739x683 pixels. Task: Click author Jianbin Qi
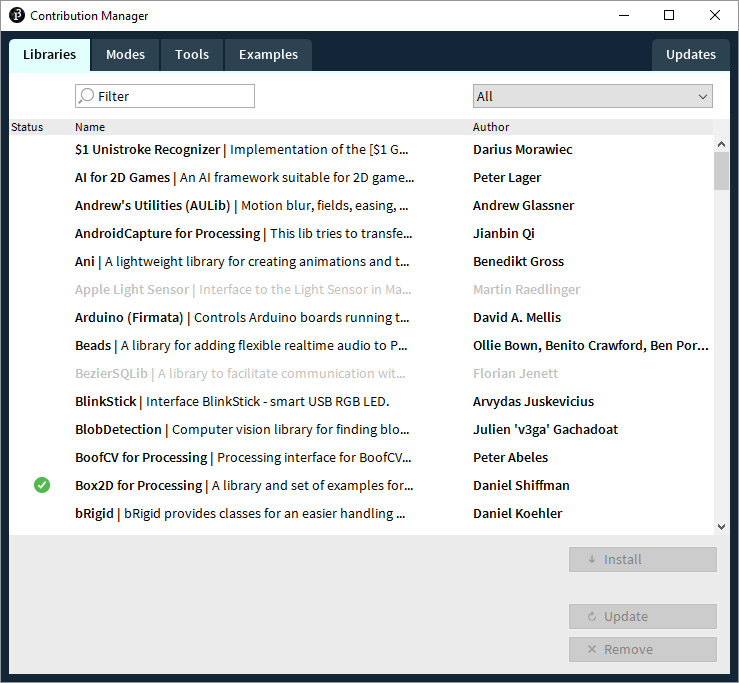pyautogui.click(x=504, y=233)
